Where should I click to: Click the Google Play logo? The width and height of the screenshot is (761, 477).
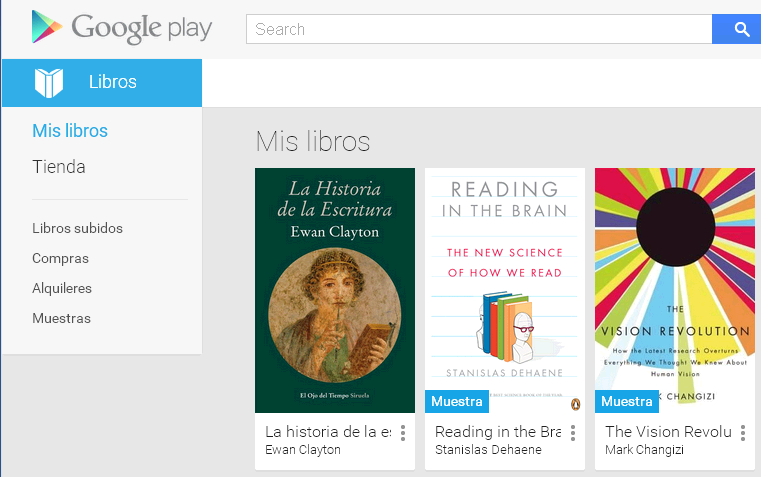click(121, 28)
